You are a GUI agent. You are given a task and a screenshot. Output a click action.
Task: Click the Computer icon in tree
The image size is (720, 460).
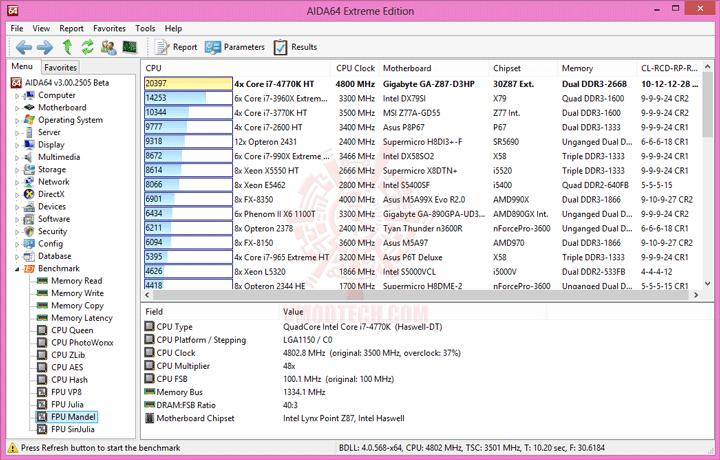[29, 95]
